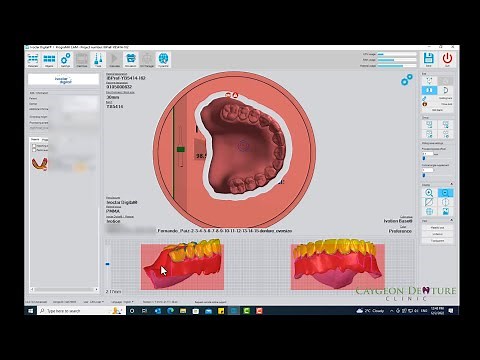The height and width of the screenshot is (360, 480).
Task: Click the second View section button
Action: click(x=437, y=234)
